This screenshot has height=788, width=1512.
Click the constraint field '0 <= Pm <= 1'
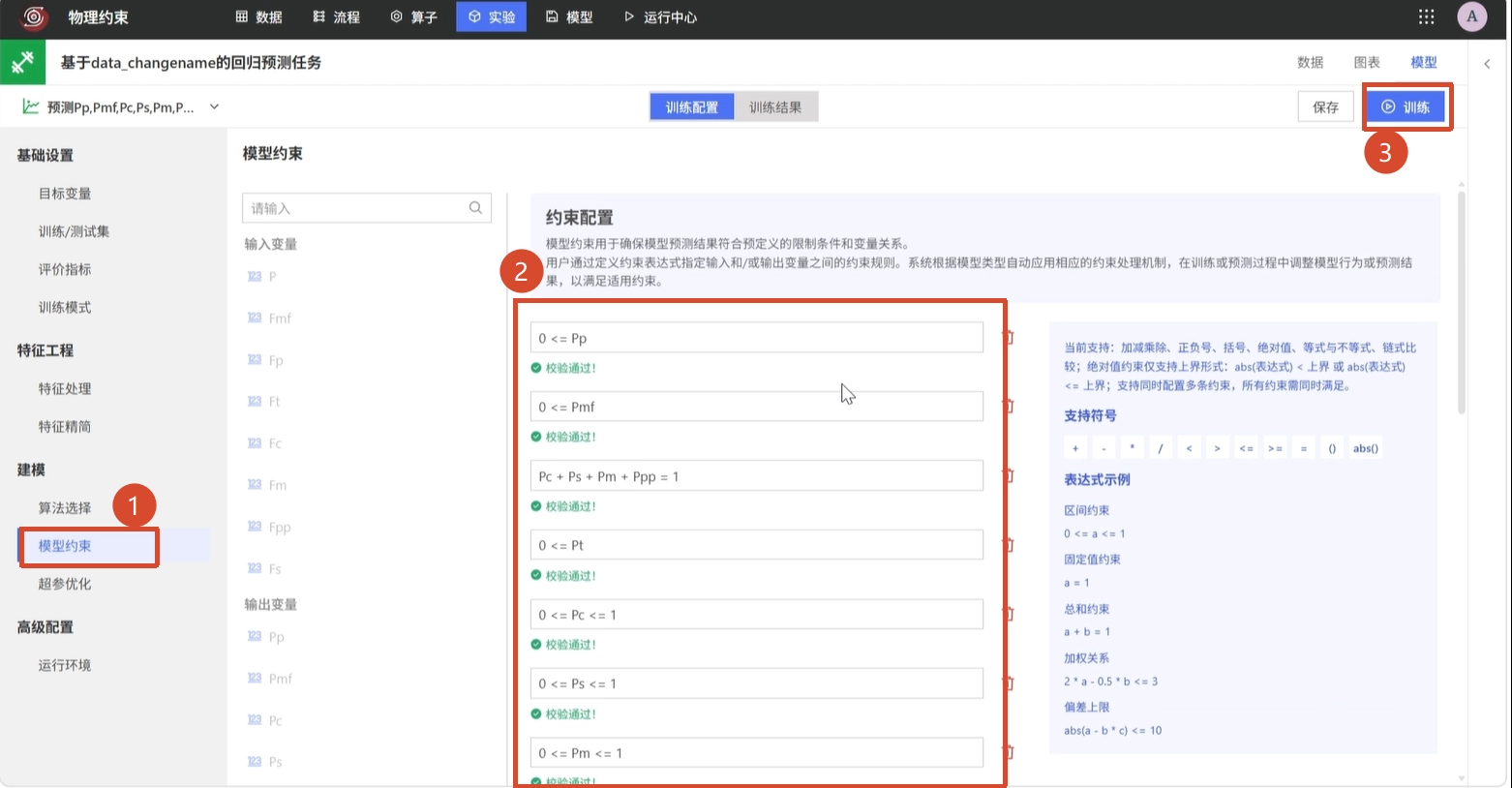pyautogui.click(x=757, y=753)
